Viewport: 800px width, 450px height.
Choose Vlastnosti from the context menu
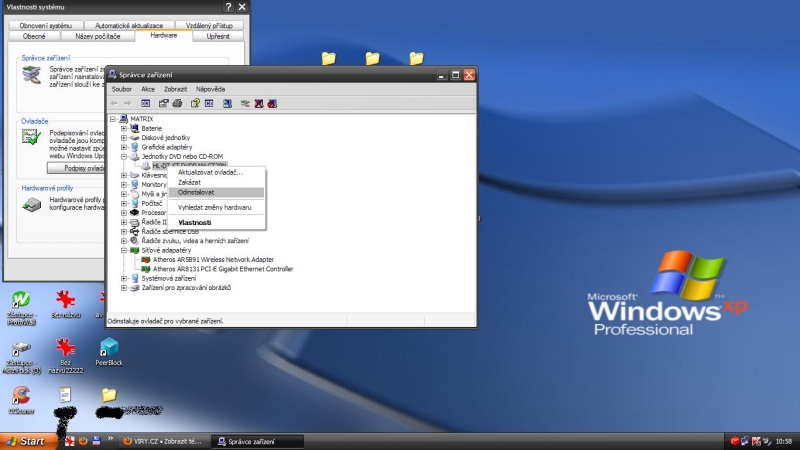(217, 222)
